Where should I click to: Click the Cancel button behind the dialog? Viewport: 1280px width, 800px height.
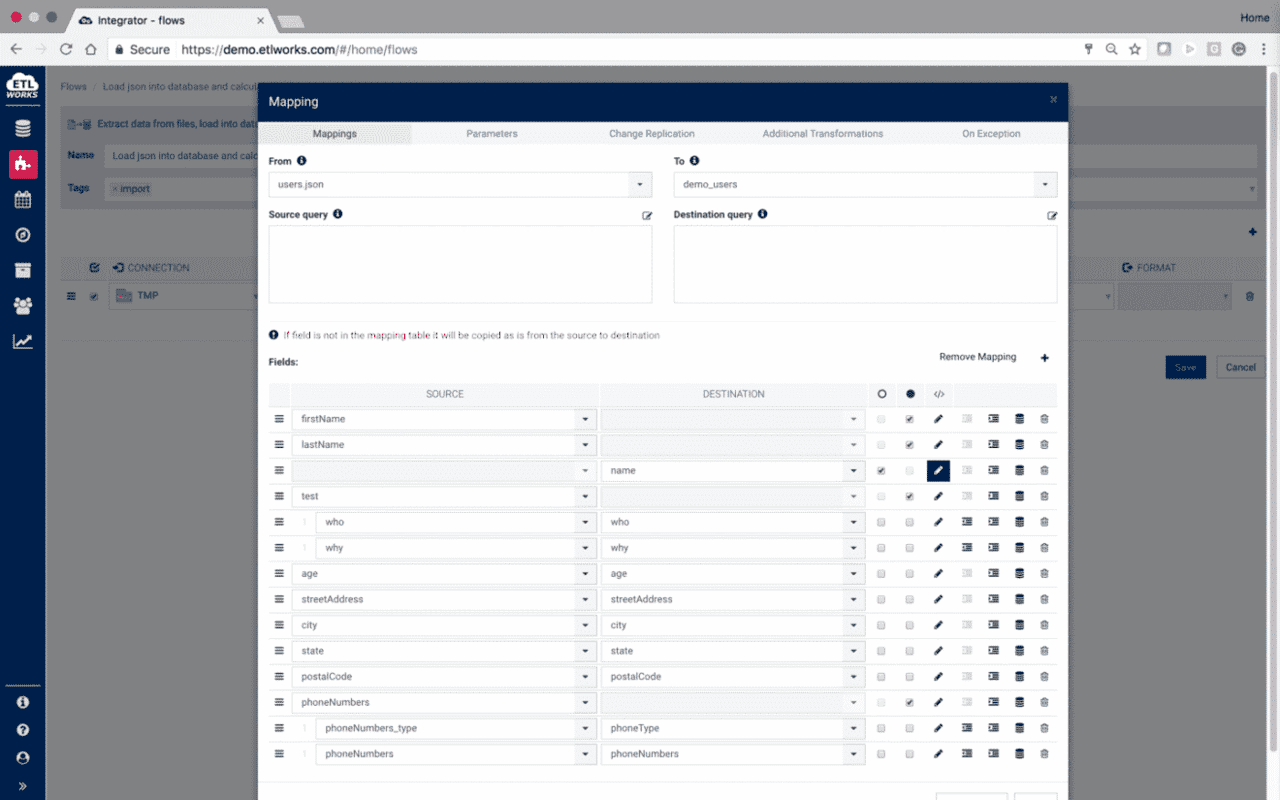click(x=1240, y=367)
